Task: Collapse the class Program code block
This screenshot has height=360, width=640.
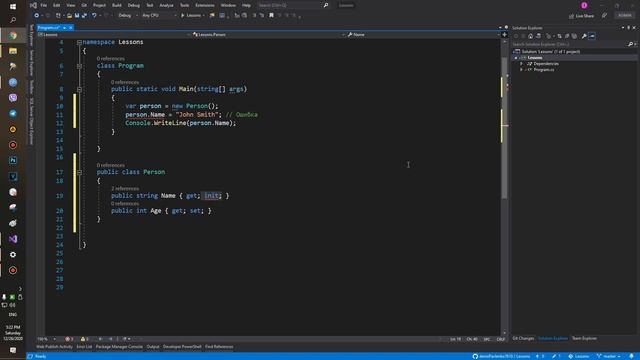Action: 80,66
